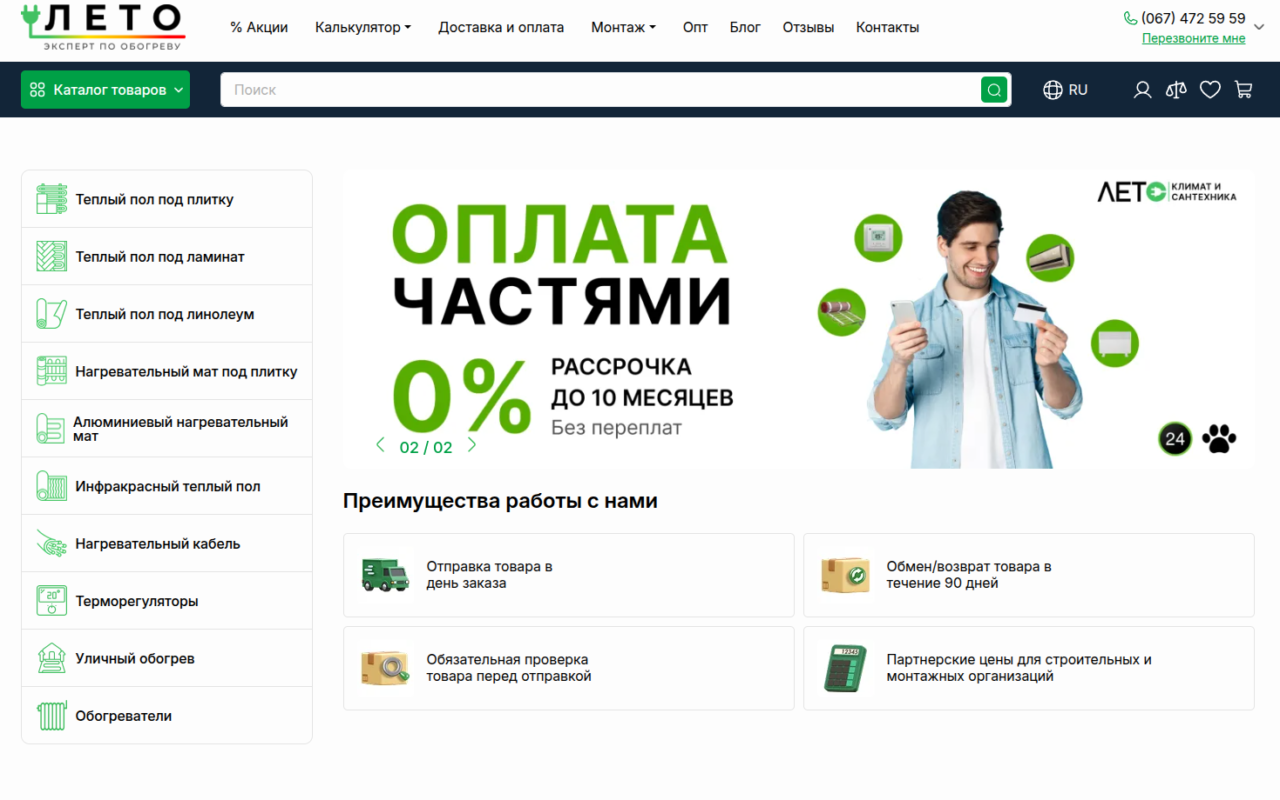The image size is (1280, 800).
Task: Go to next banner slide arrow
Action: (472, 446)
